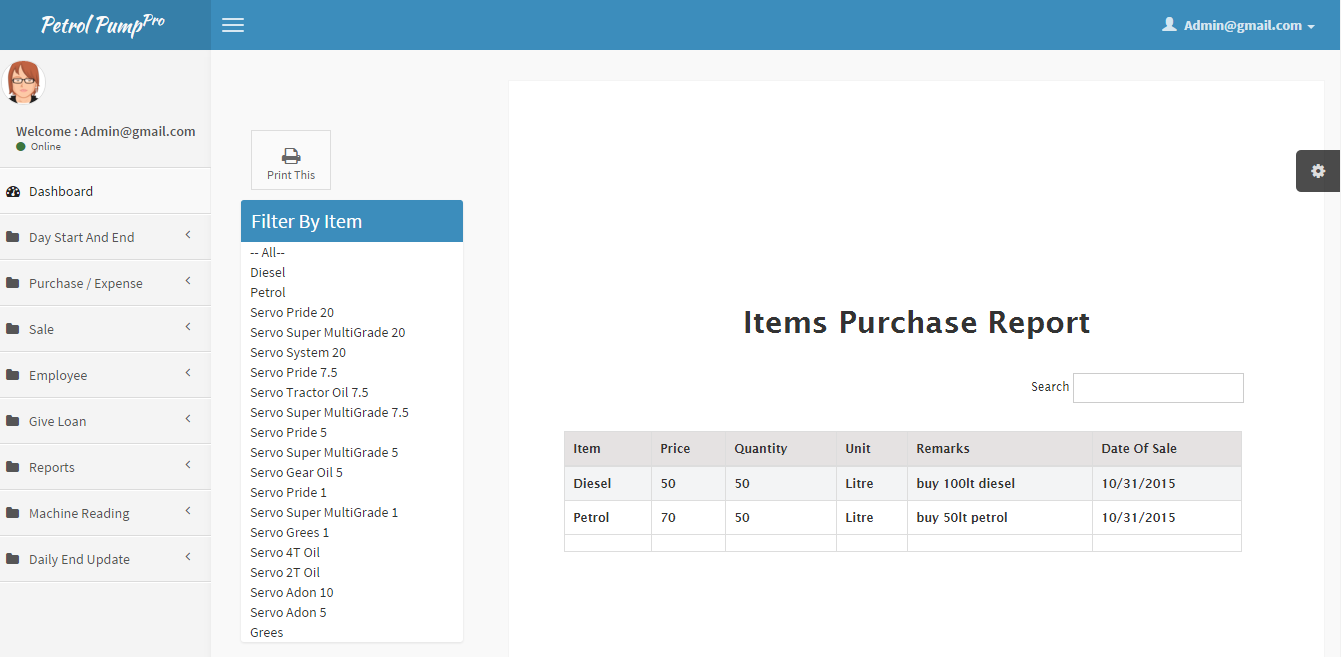
Task: Filter by Servo Super MultiGrade 5
Action: pyautogui.click(x=324, y=452)
